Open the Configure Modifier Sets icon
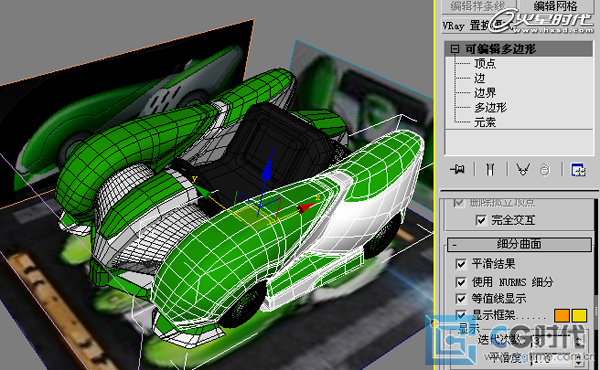Screen dimensions: 600x370 578,169
